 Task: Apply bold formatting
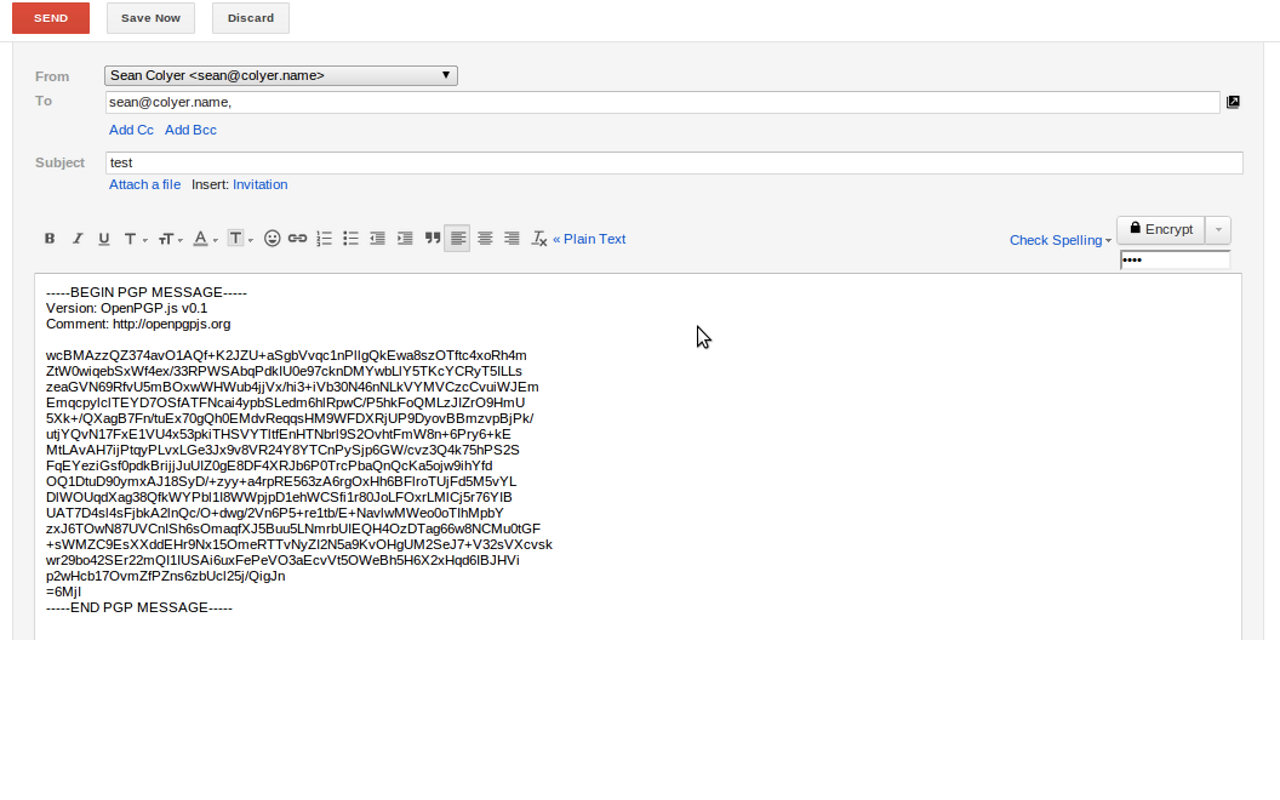[49, 238]
